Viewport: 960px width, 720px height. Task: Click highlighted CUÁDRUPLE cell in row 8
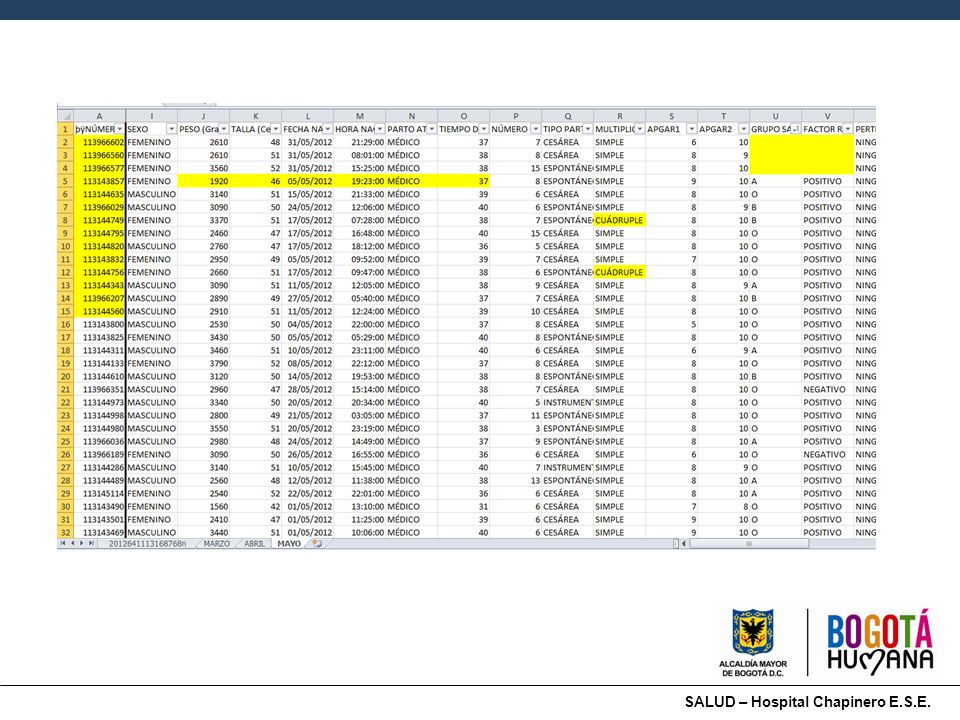[620, 220]
